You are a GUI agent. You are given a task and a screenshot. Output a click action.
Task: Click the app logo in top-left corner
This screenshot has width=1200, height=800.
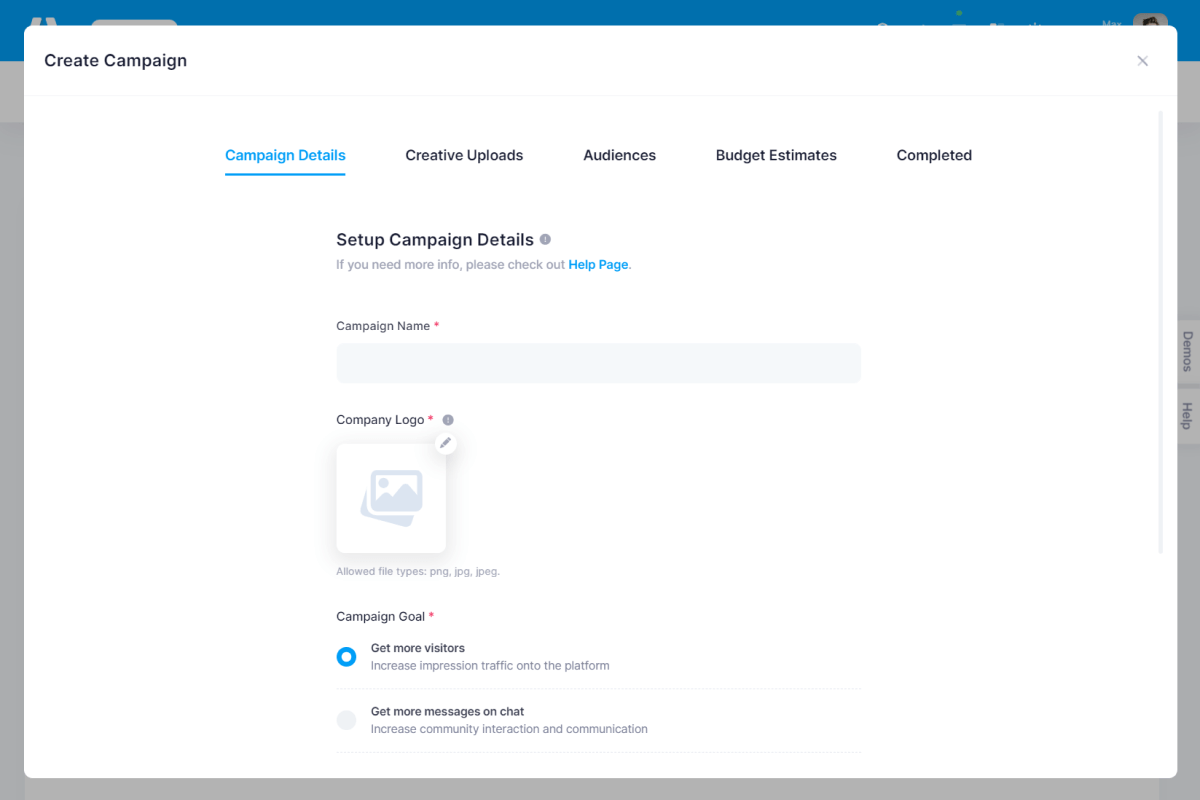click(44, 20)
